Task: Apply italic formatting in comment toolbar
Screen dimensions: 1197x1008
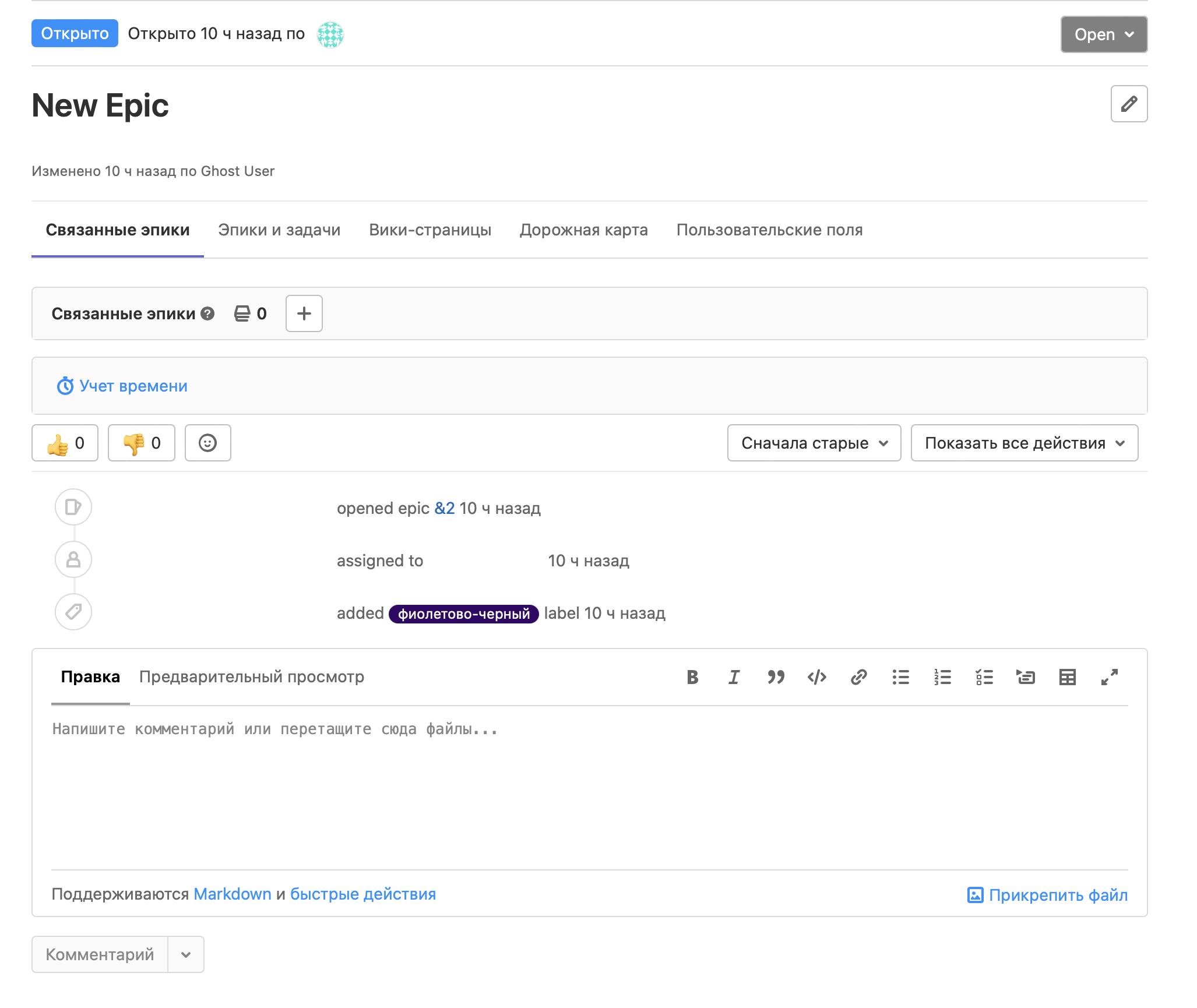Action: pos(734,677)
